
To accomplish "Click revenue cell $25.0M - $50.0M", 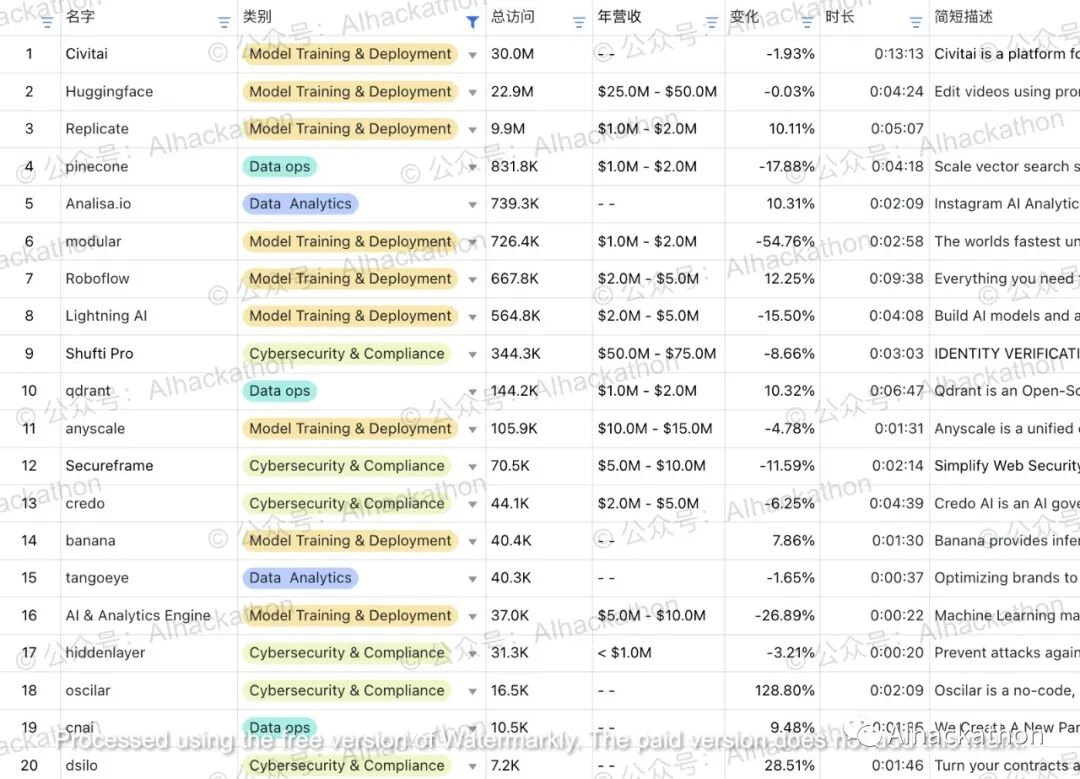I will point(658,91).
